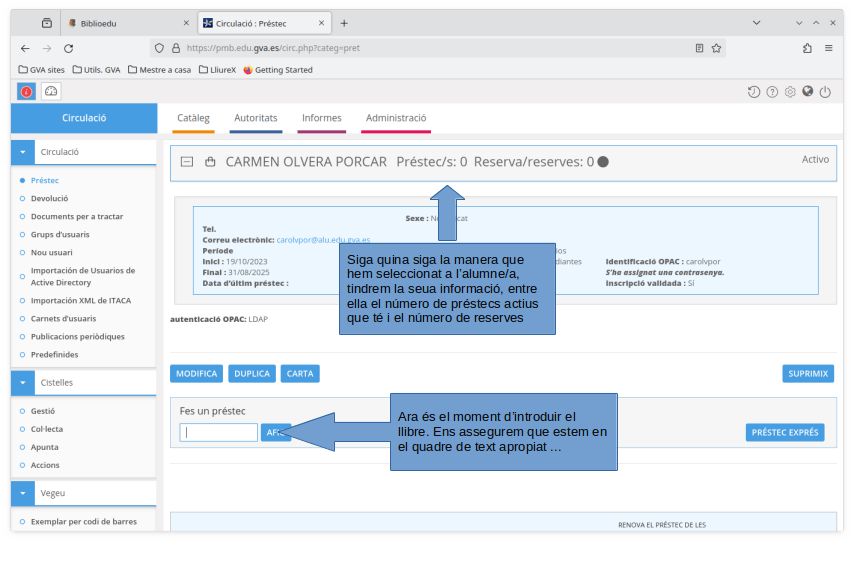Switch to the Catàleg tab
Image resolution: width=854 pixels, height=586 pixels.
click(193, 118)
